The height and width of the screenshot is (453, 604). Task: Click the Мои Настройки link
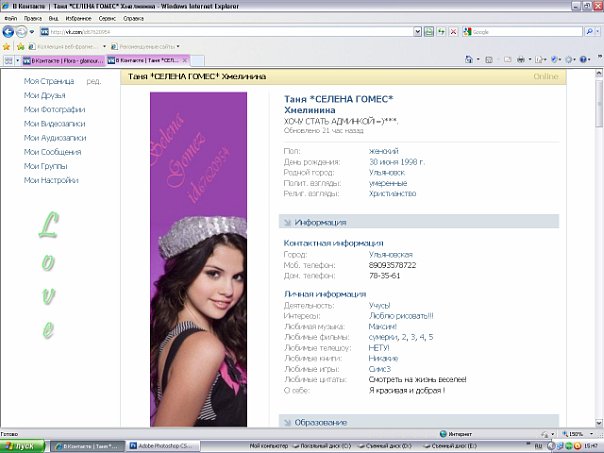[51, 180]
